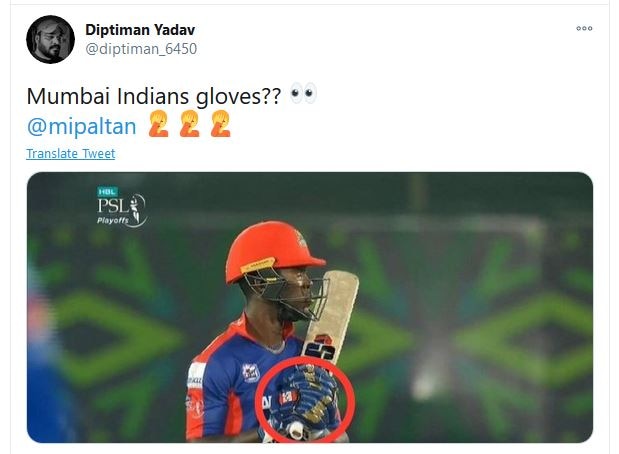
Task: Click the Translate Tweet link
Action: (71, 154)
